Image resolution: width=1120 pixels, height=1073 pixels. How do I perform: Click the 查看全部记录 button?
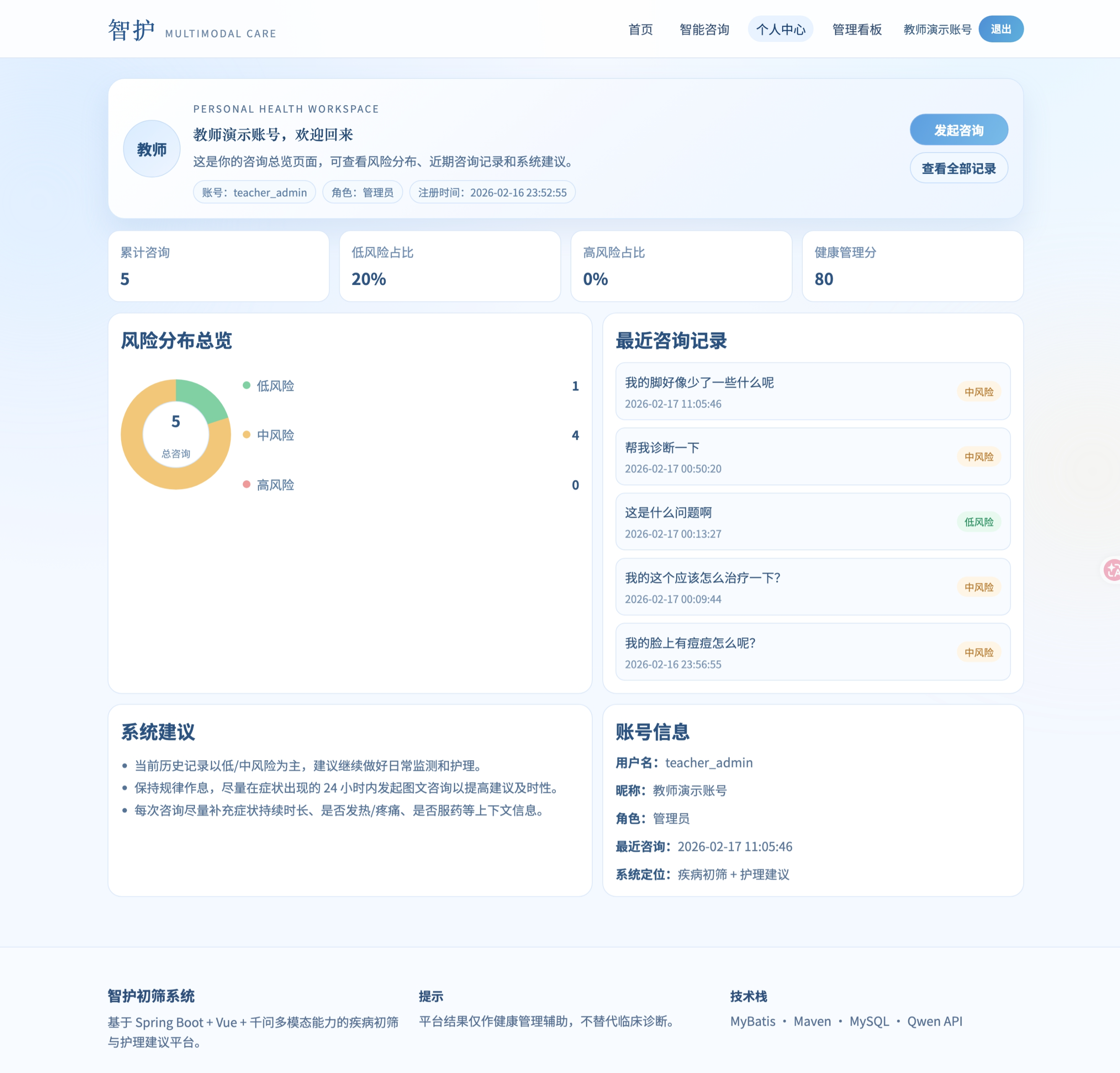point(958,168)
